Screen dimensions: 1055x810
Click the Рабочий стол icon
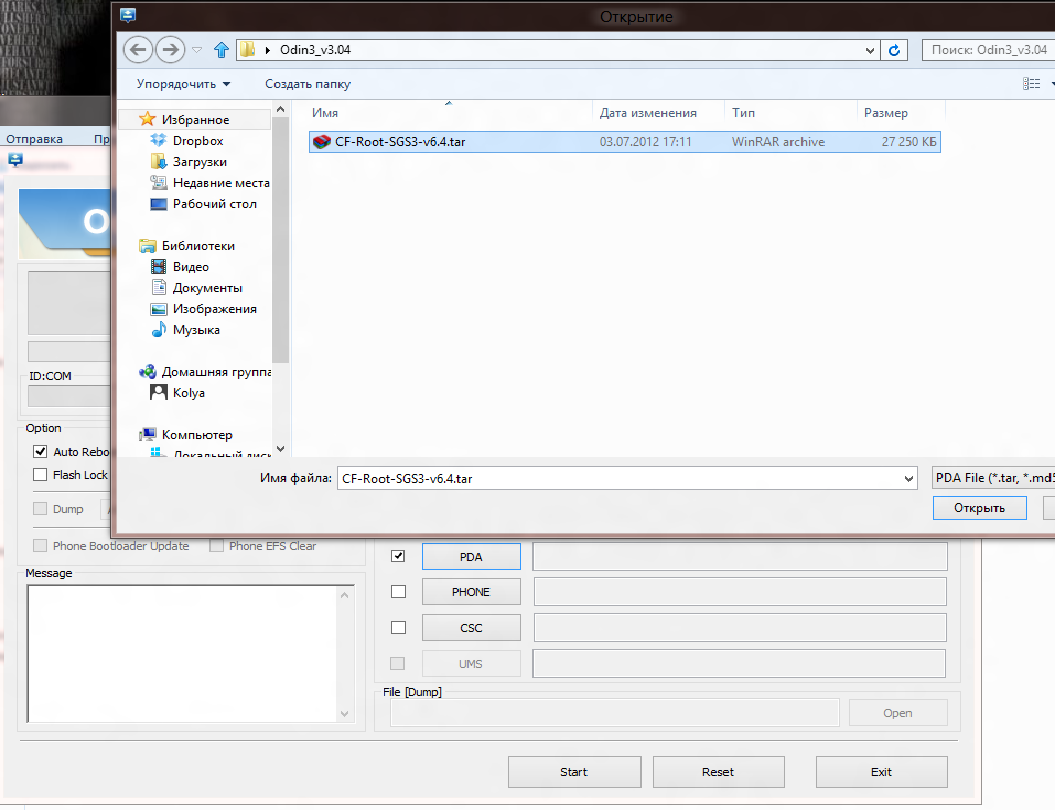tap(158, 204)
